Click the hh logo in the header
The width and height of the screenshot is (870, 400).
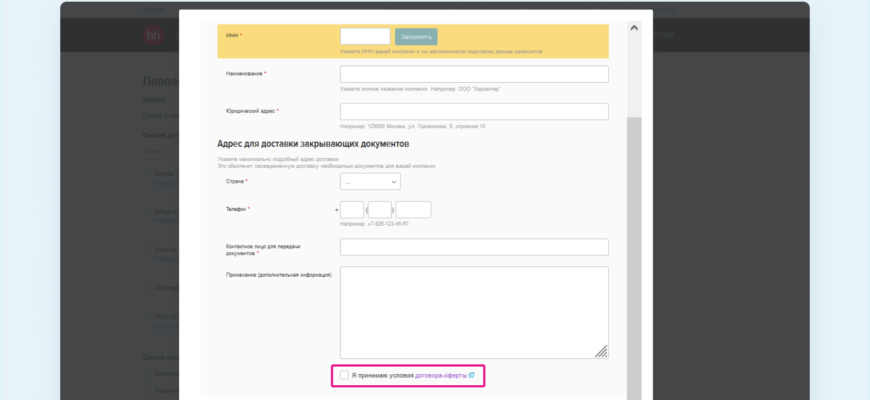(153, 36)
